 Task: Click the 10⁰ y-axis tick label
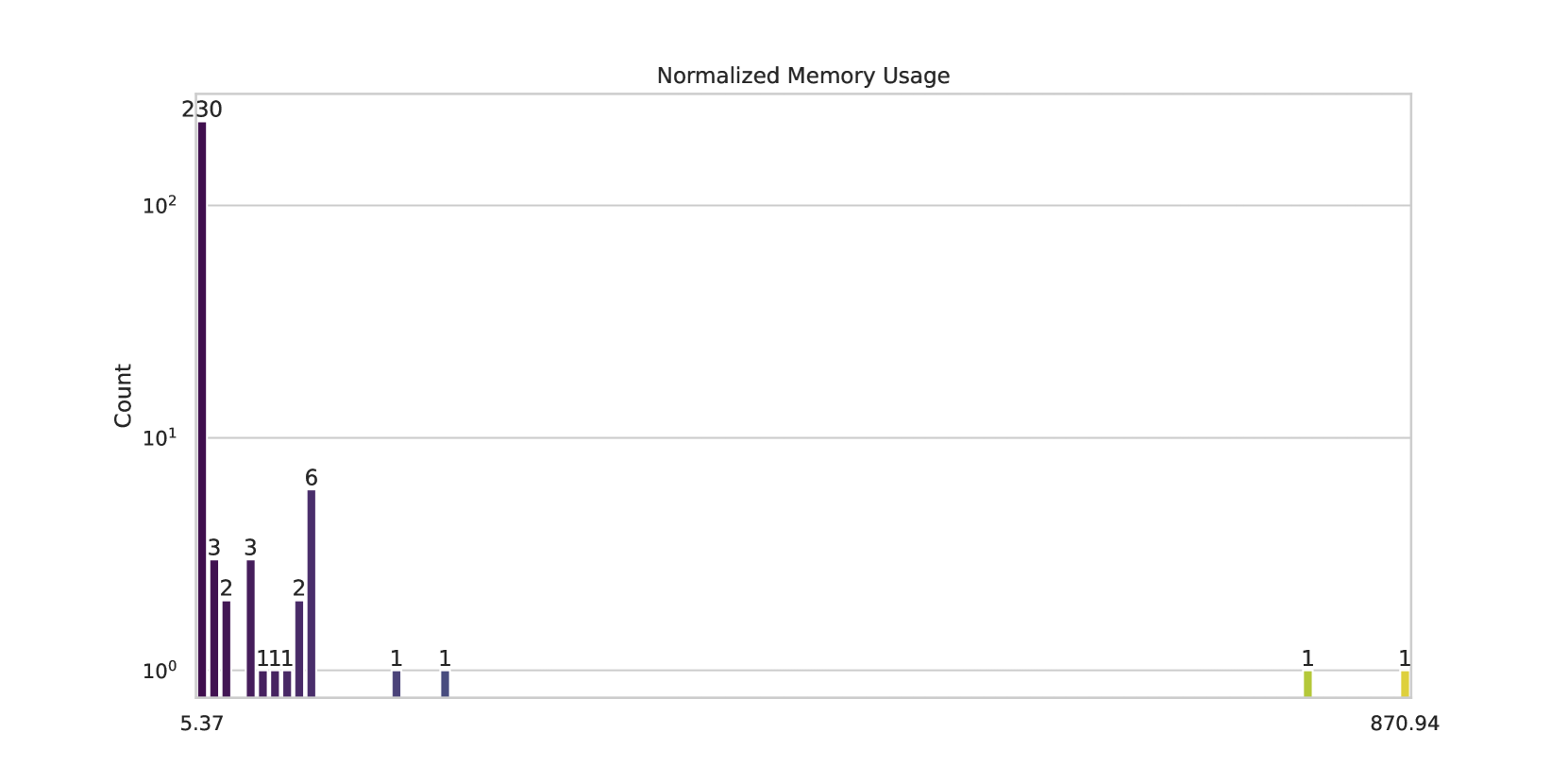click(x=160, y=671)
